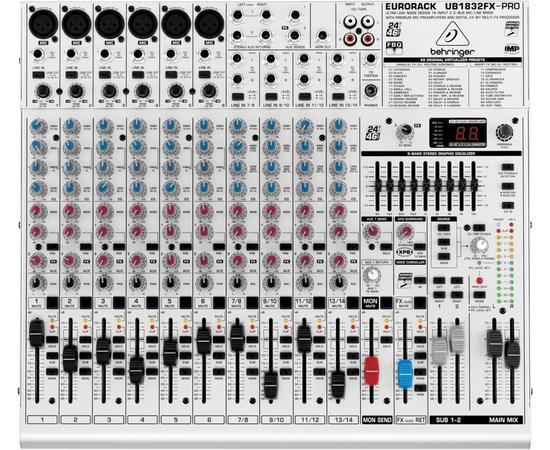550x450 pixels.
Task: Click the 16 kHz graphic EQ slider
Action: 474,186
